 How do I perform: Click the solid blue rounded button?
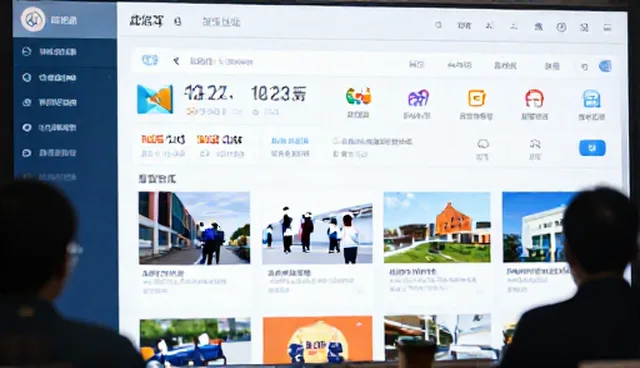(x=592, y=148)
